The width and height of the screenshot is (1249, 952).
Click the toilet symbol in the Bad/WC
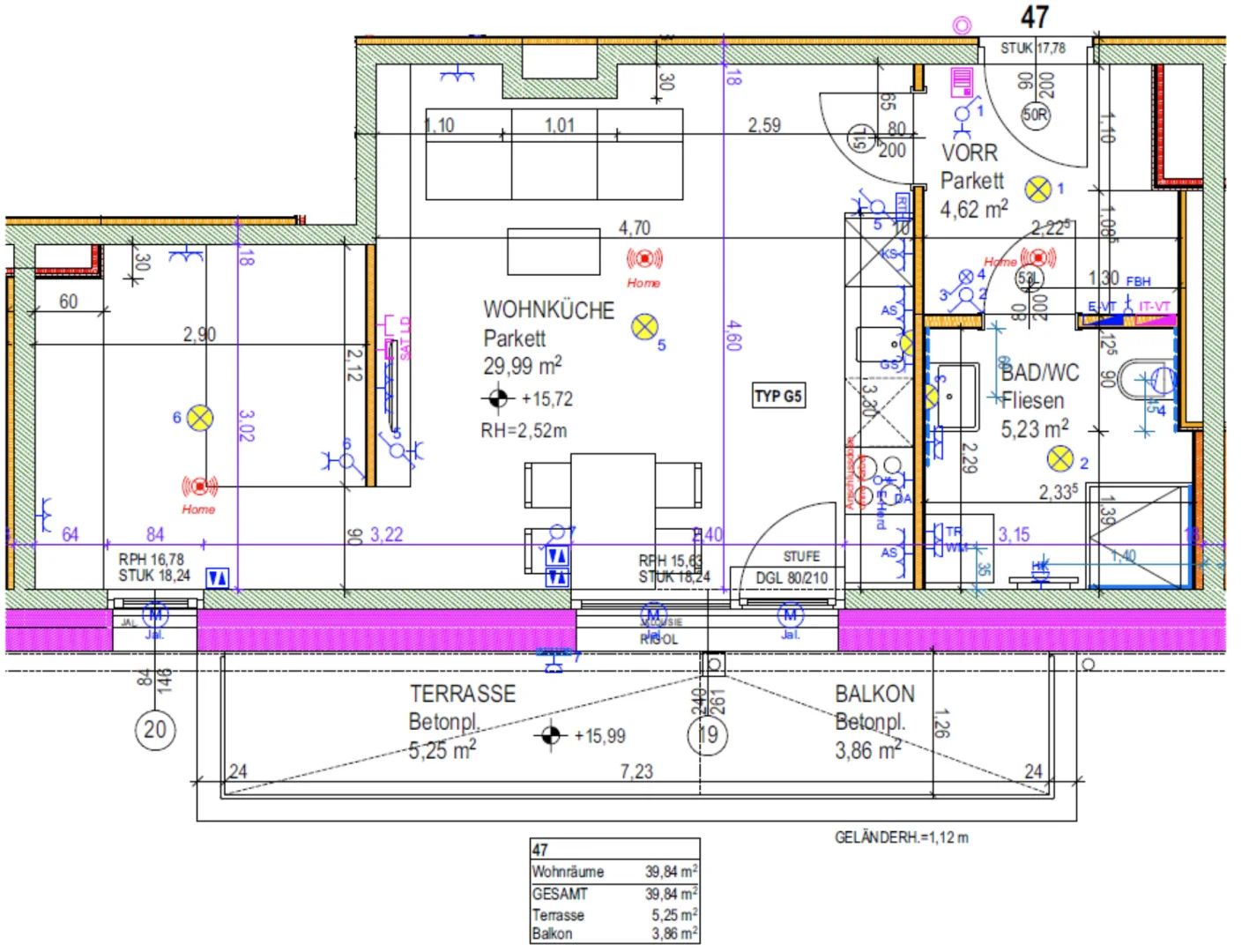pos(1149,380)
